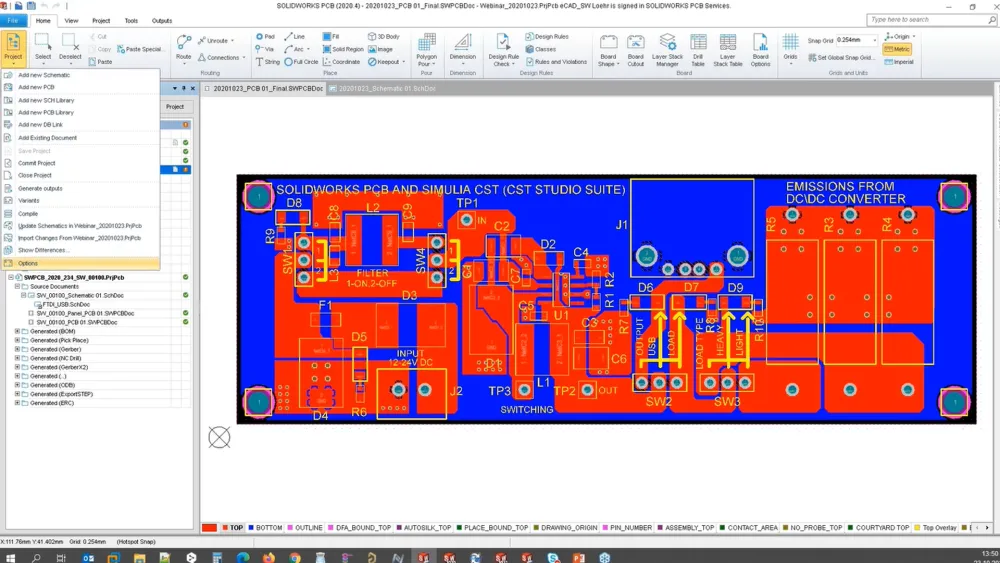Select the BOTTOM layer tab
The image size is (1000, 563).
click(x=265, y=528)
